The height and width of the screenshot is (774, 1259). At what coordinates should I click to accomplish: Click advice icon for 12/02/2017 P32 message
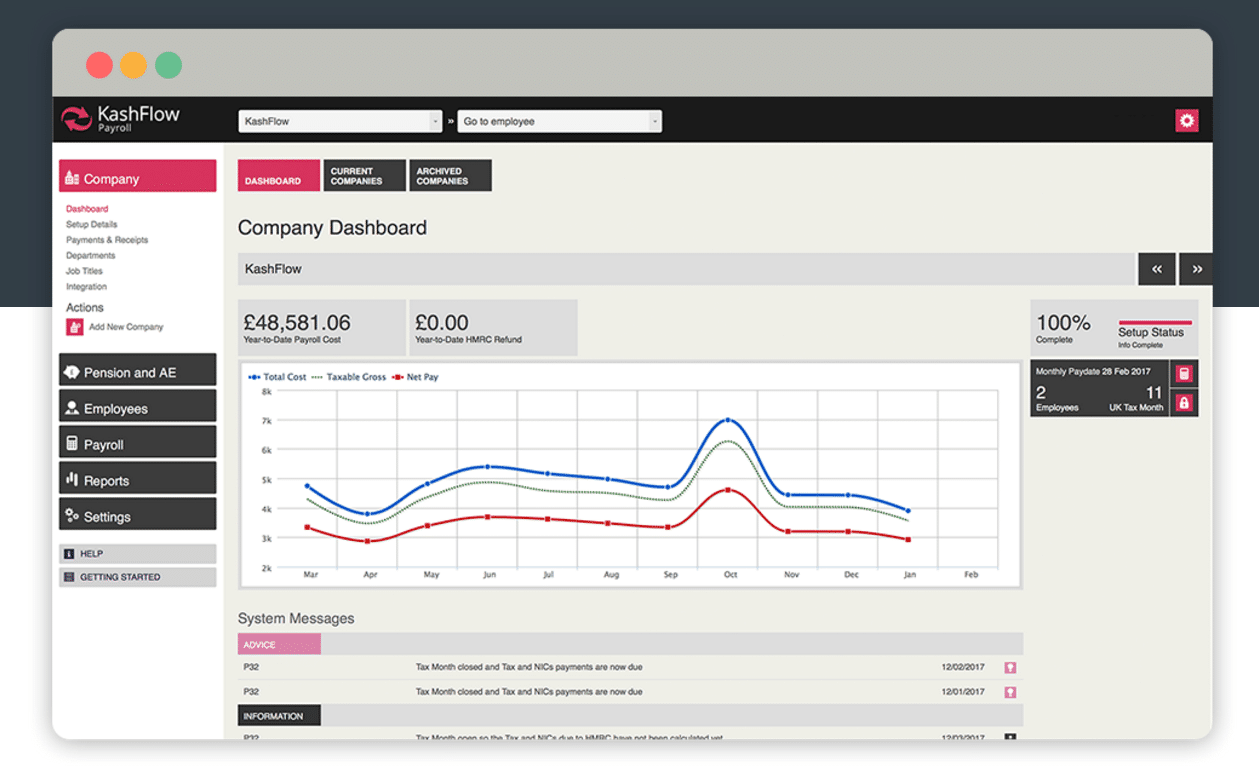point(1010,667)
